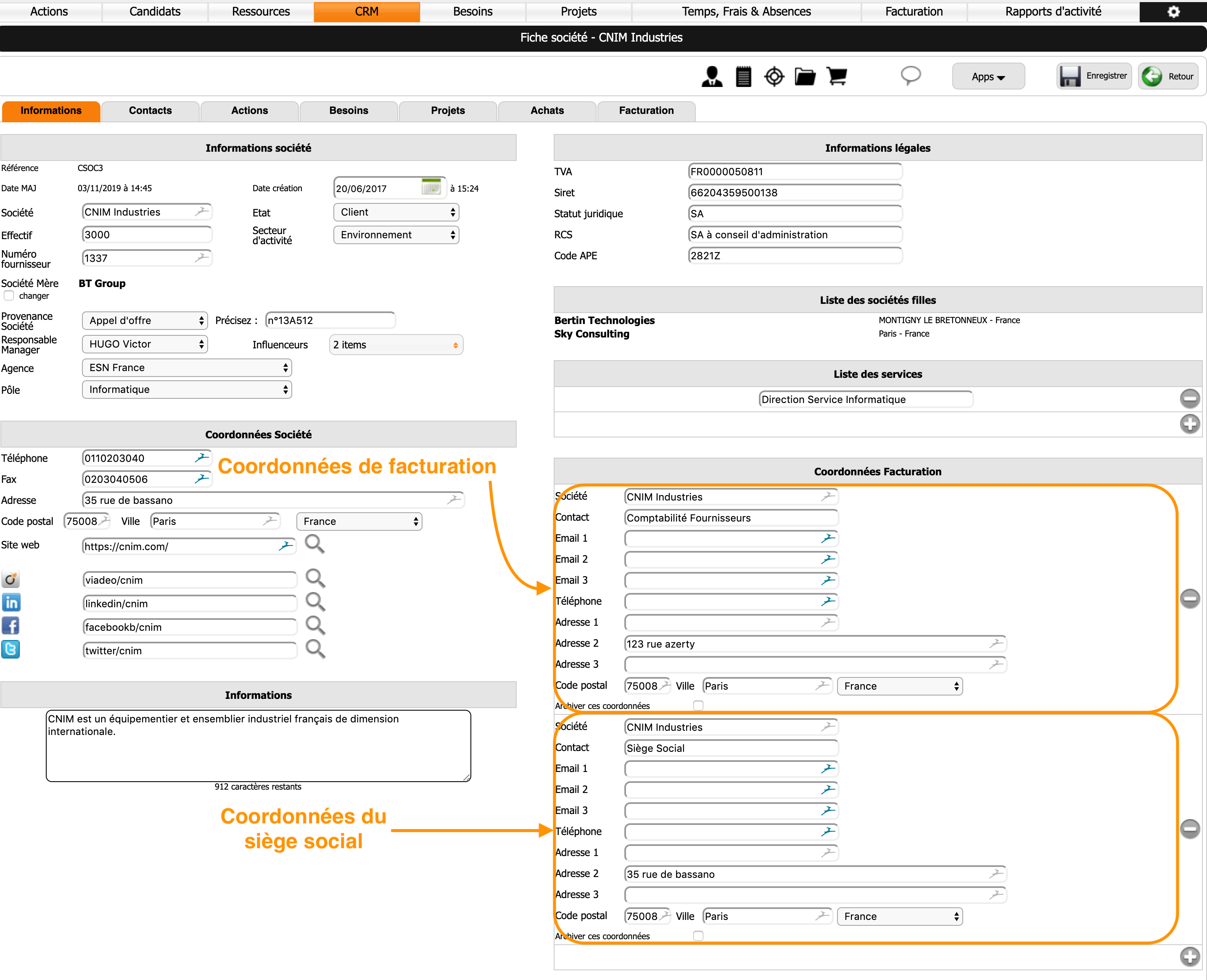This screenshot has height=980, width=1207.
Task: Open the Secteur d'activité dropdown
Action: [x=396, y=235]
